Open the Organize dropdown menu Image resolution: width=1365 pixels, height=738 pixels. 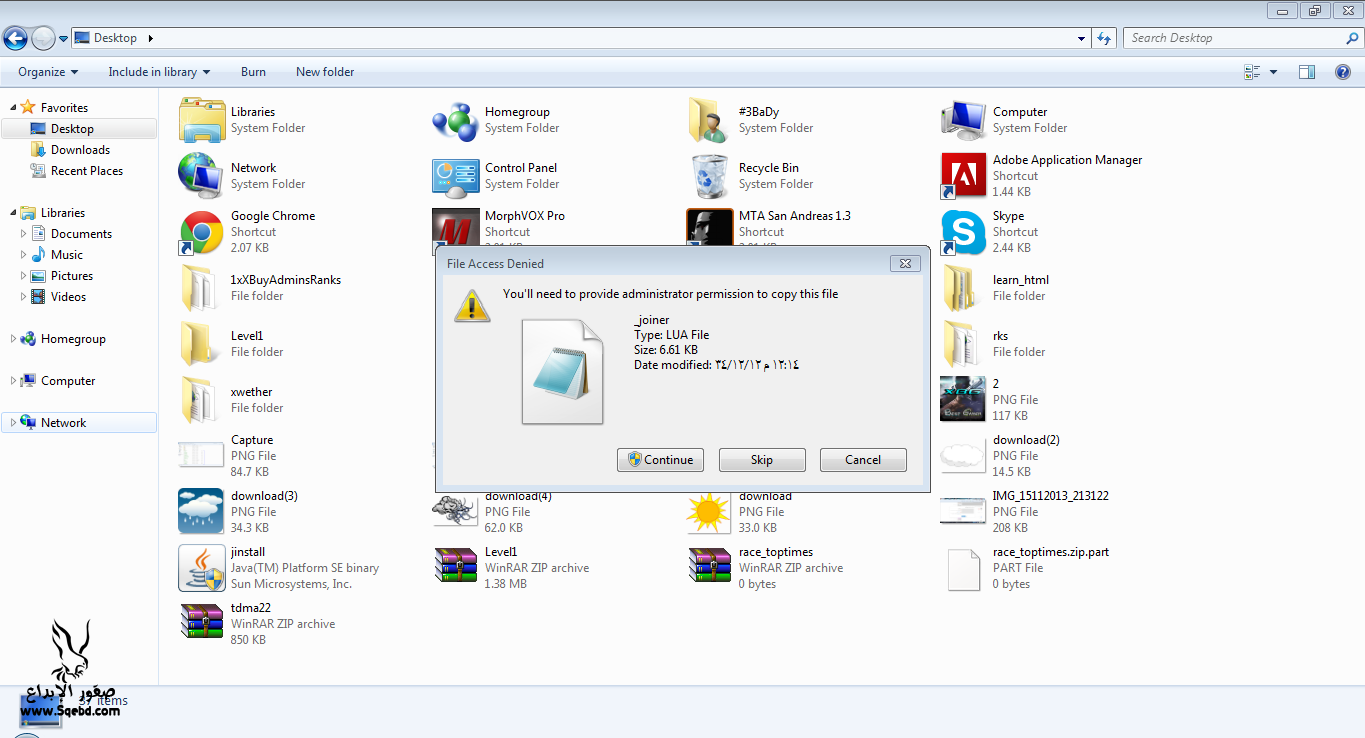click(46, 72)
